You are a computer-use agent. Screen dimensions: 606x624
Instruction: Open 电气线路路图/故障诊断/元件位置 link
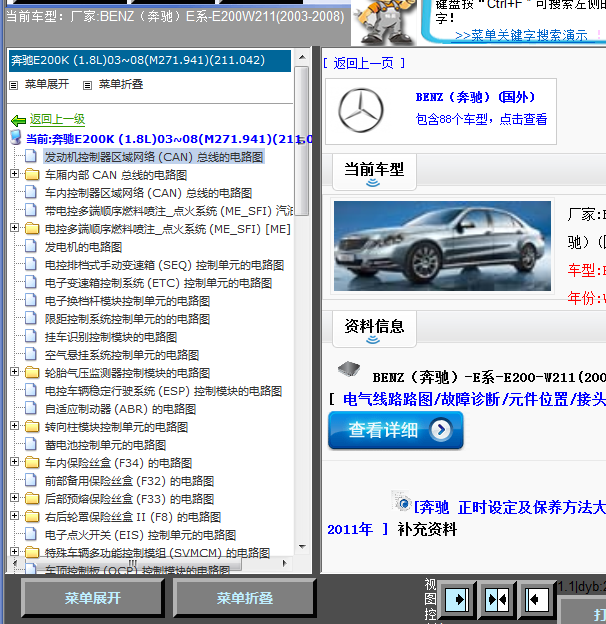pyautogui.click(x=474, y=399)
